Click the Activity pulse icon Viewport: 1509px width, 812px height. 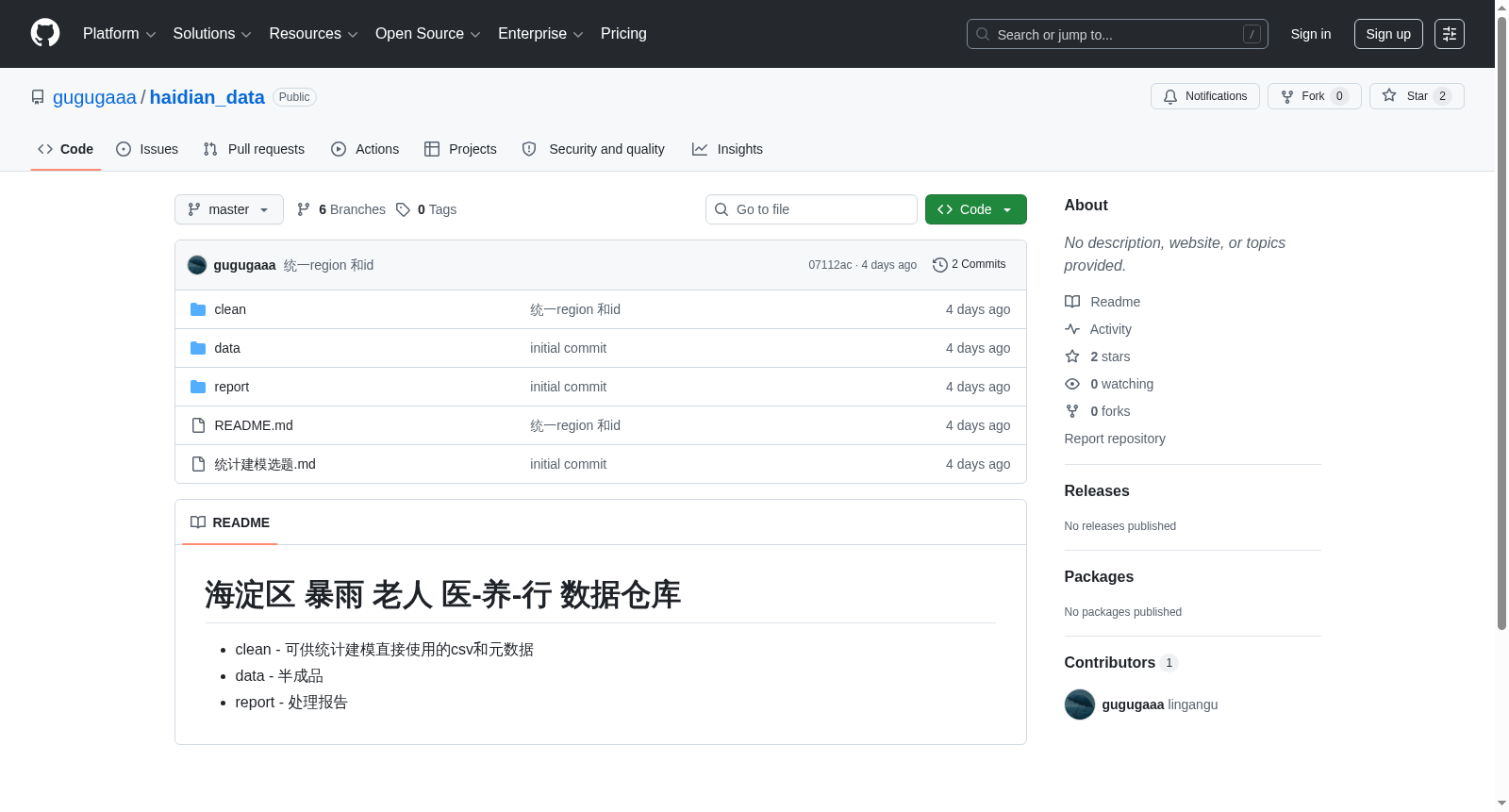click(1072, 329)
